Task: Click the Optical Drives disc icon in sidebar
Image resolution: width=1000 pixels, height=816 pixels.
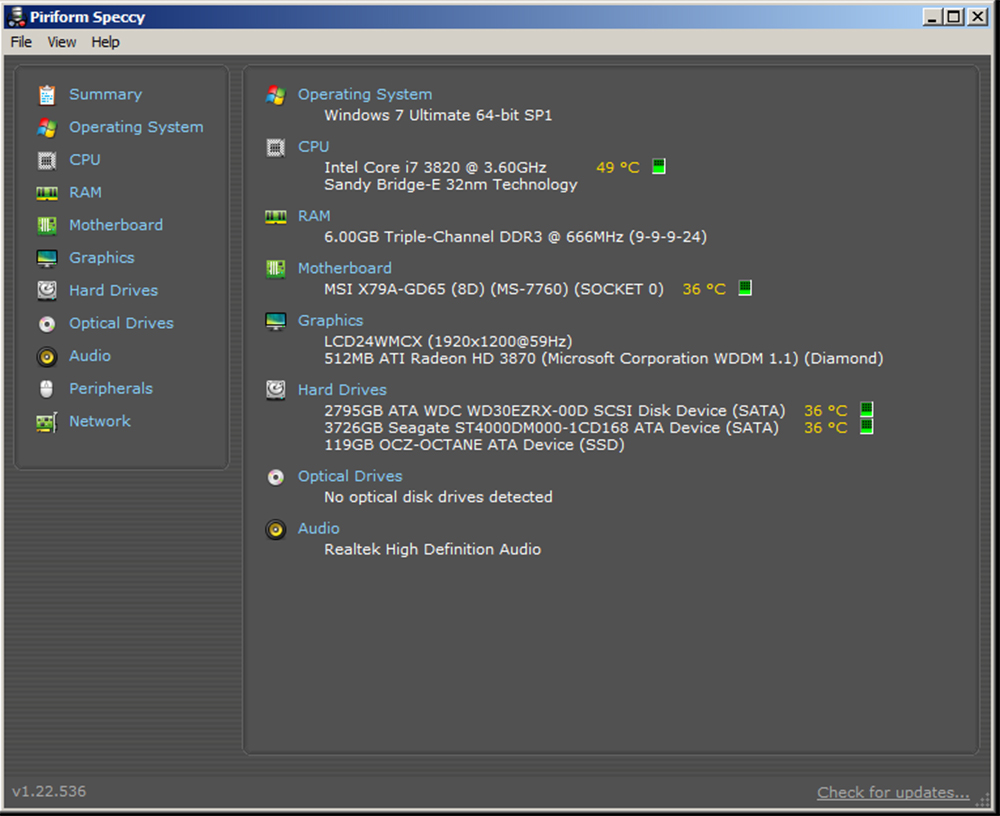Action: click(47, 323)
